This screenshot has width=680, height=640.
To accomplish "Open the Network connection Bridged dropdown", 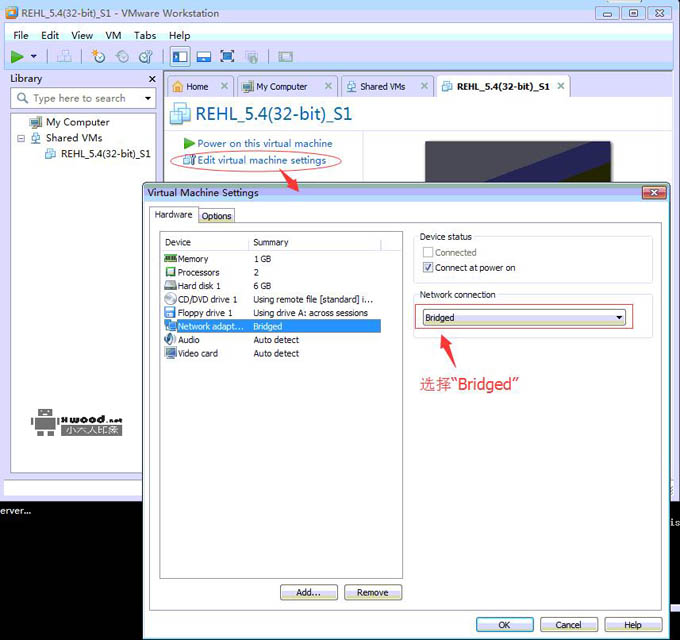I will pyautogui.click(x=524, y=317).
